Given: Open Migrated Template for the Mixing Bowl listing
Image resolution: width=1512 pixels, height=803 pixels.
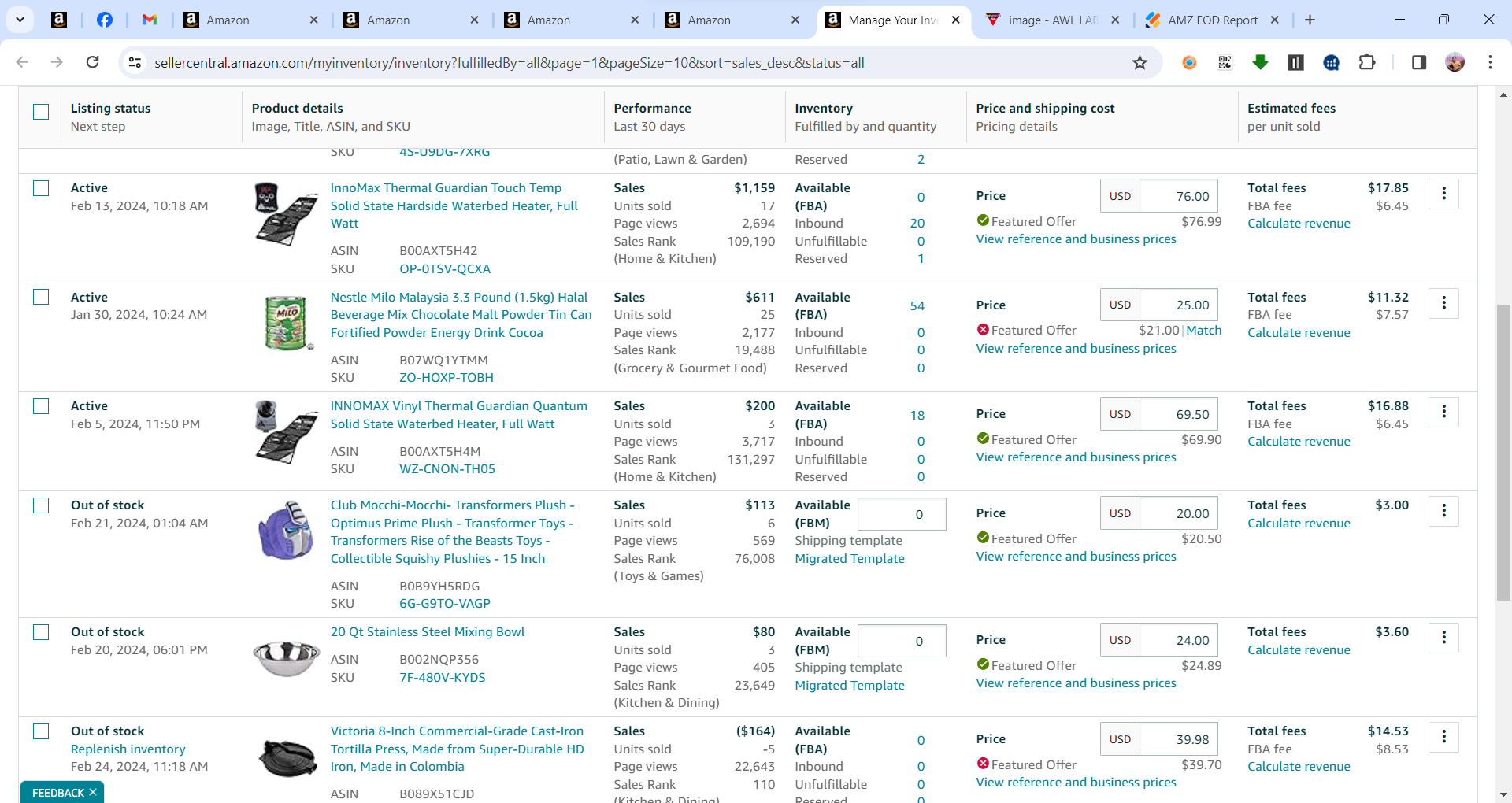Looking at the screenshot, I should click(850, 686).
